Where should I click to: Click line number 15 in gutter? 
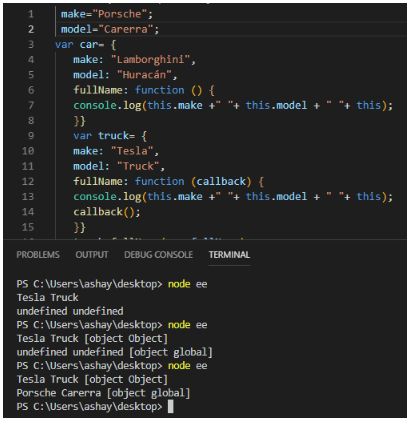click(28, 227)
